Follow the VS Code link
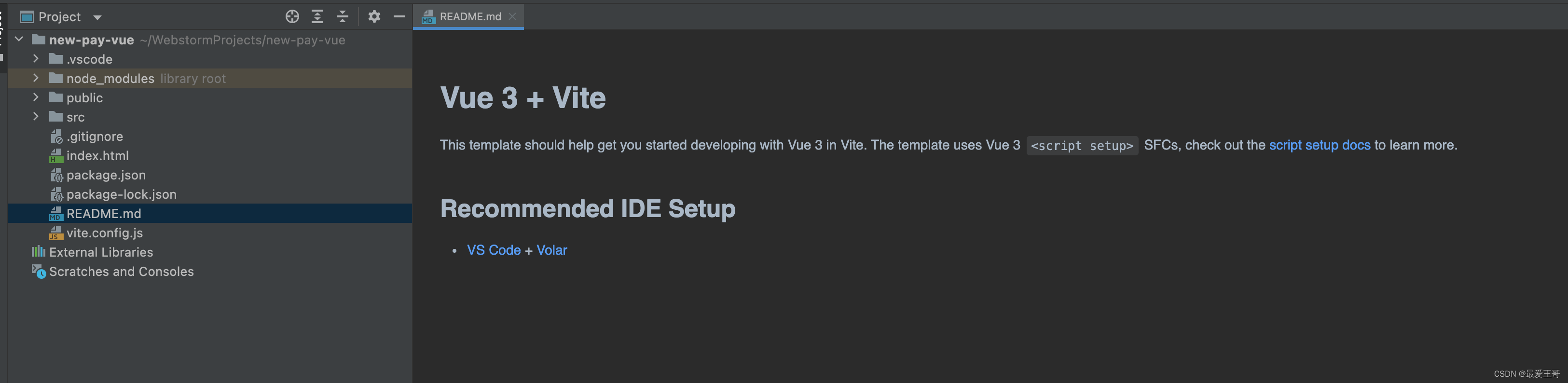The width and height of the screenshot is (1568, 383). [x=494, y=250]
